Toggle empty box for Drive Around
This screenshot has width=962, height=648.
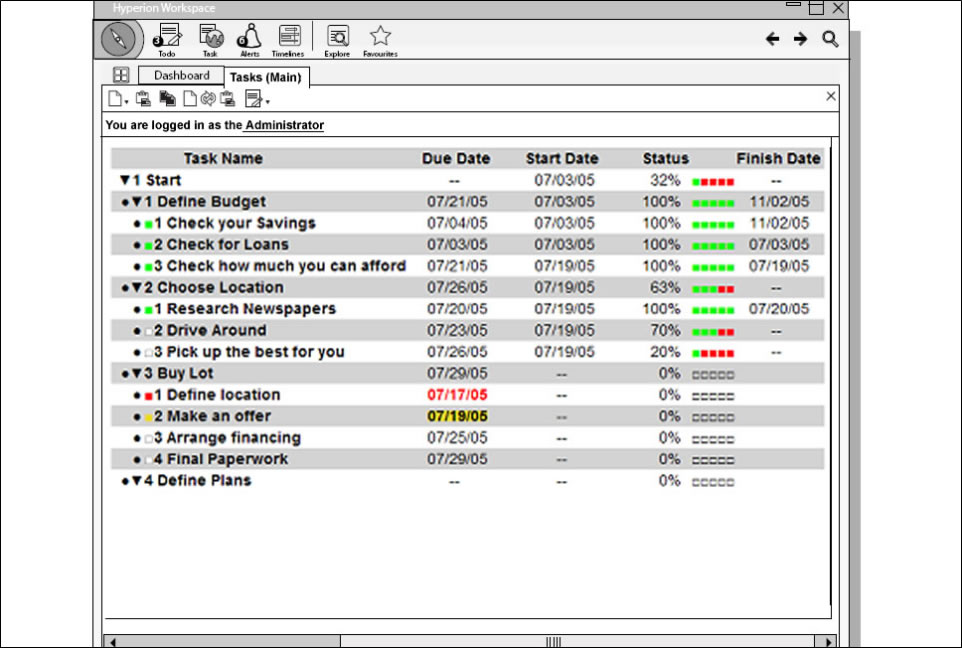tap(148, 332)
